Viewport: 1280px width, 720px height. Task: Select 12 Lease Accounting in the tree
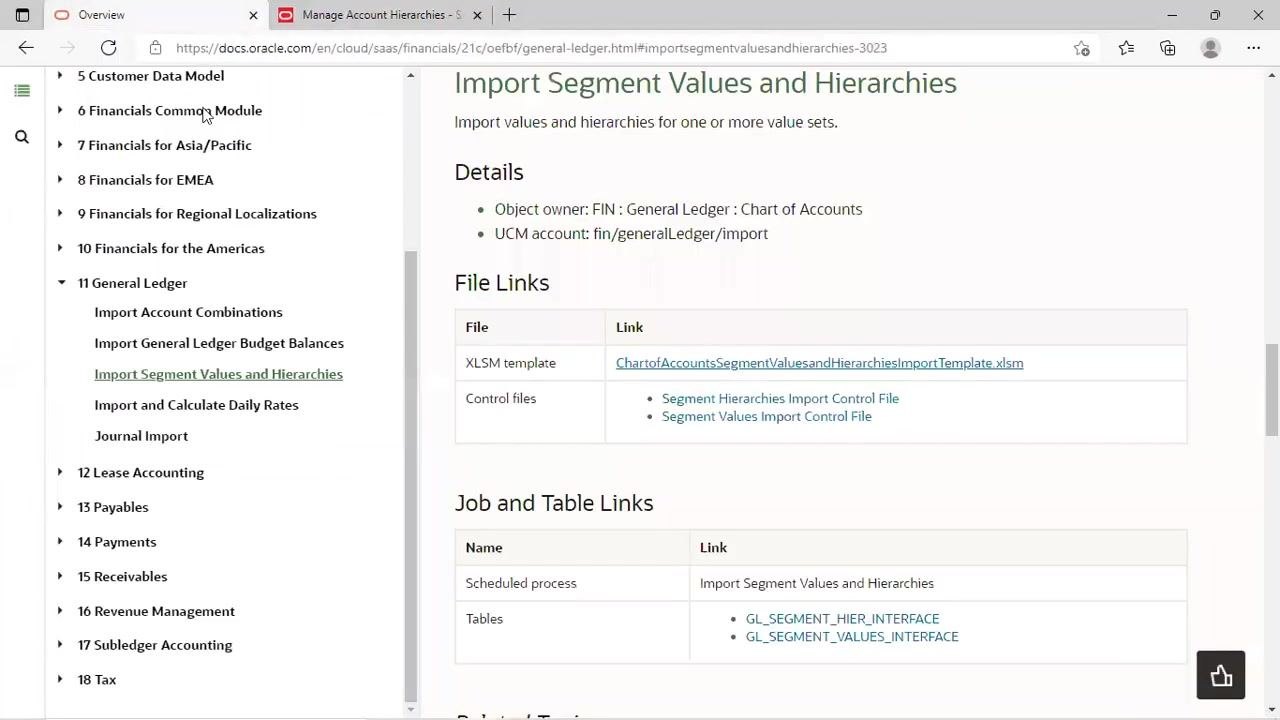coord(141,472)
